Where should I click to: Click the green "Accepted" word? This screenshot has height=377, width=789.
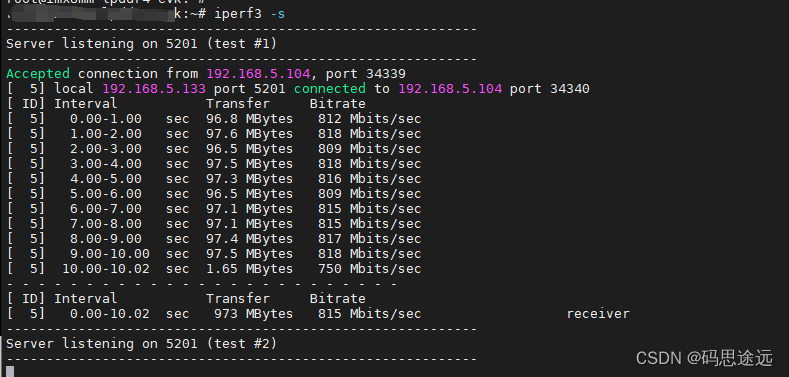pos(38,74)
